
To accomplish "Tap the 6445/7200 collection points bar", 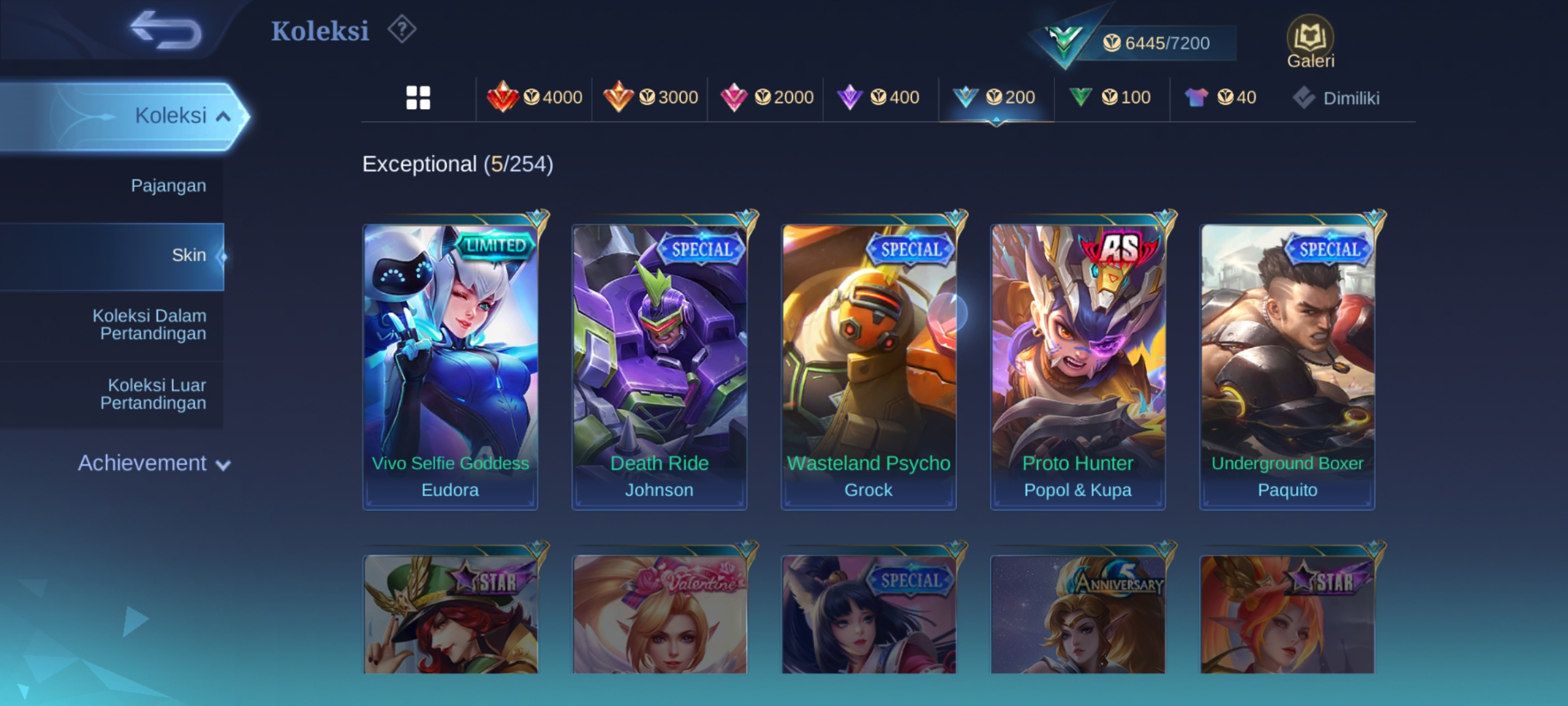I will click(x=1156, y=43).
